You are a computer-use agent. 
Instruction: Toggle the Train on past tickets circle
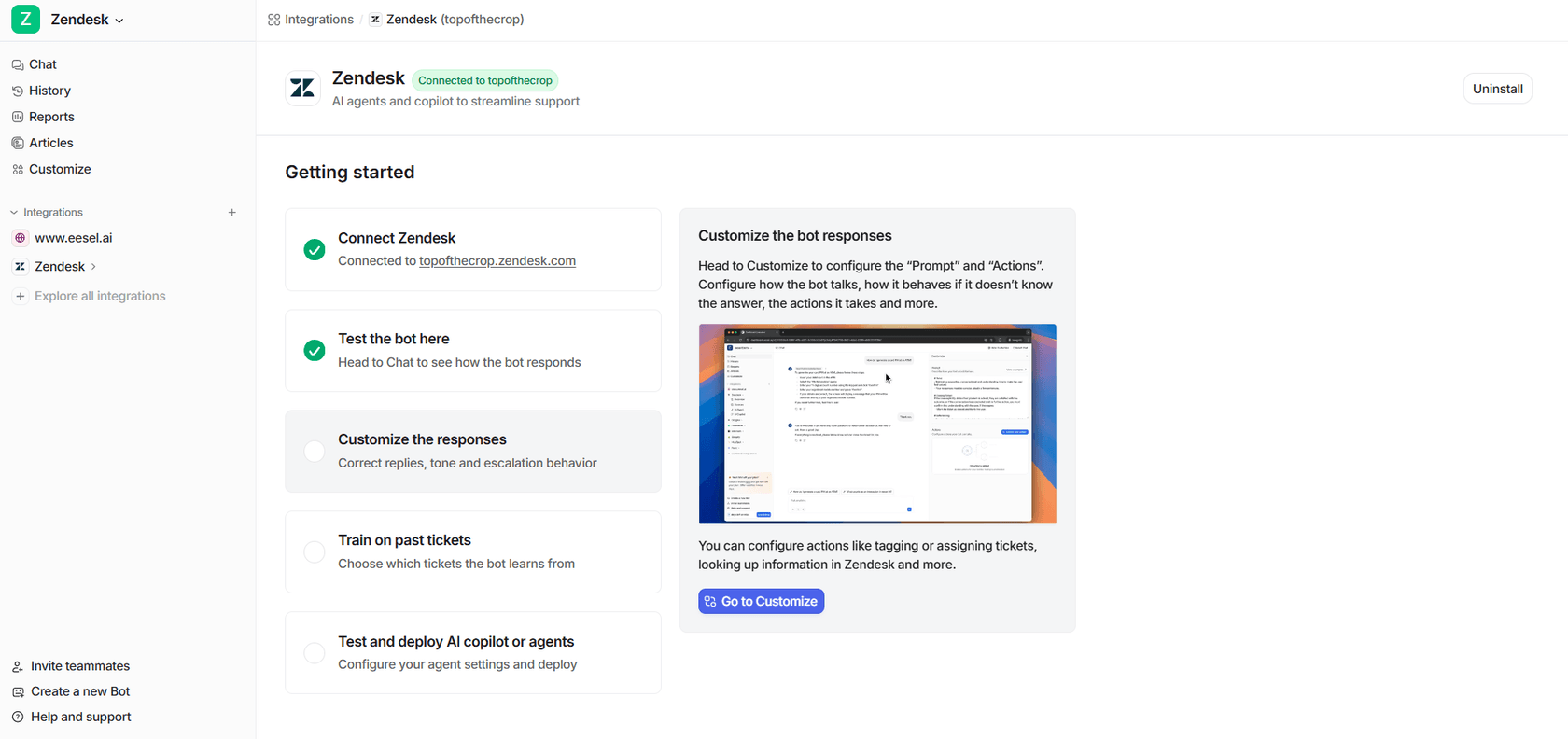pyautogui.click(x=315, y=552)
